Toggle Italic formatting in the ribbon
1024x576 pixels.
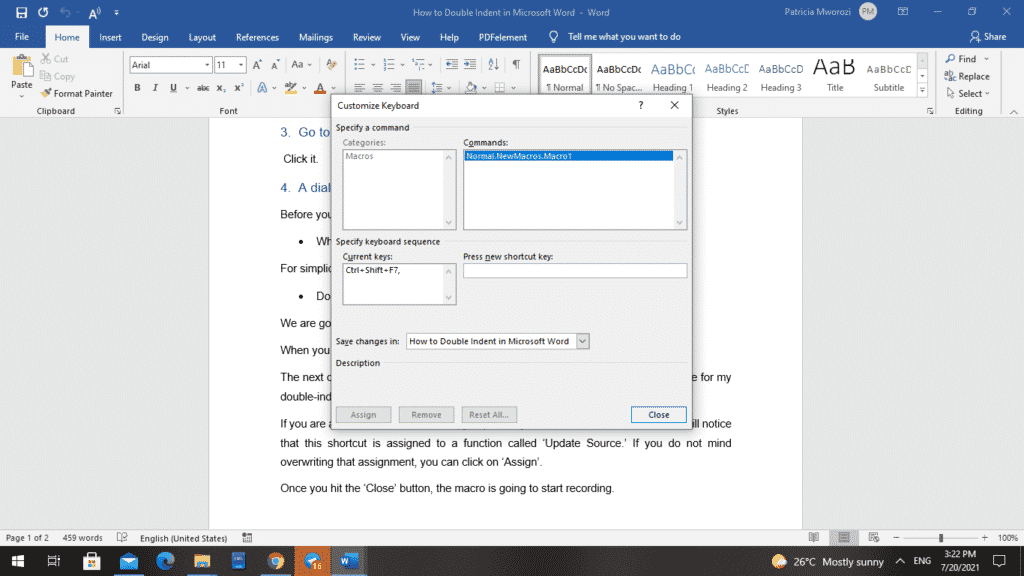coord(155,88)
